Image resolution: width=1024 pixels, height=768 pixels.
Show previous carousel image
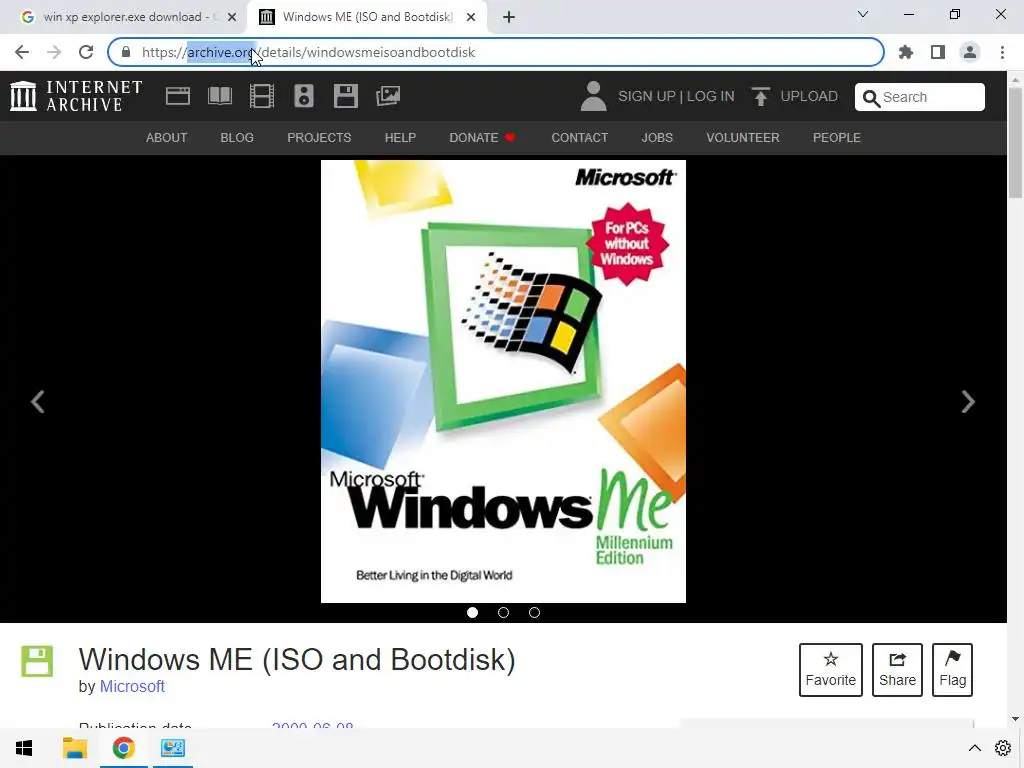(38, 402)
